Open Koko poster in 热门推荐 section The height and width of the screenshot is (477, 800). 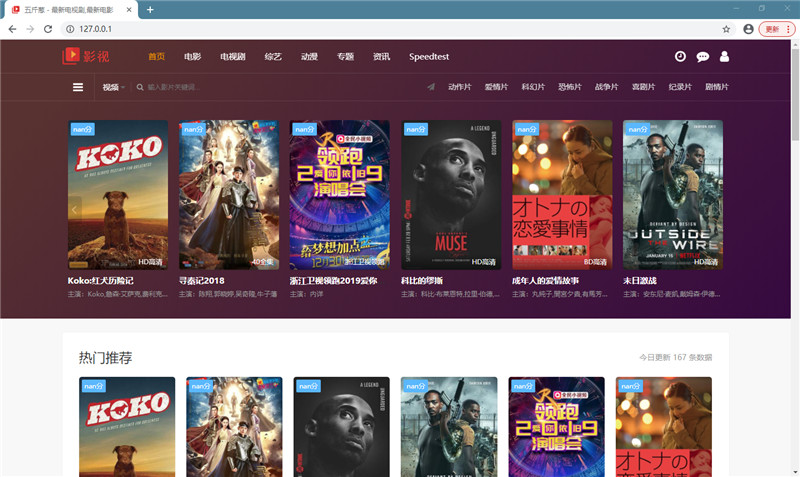coord(127,427)
